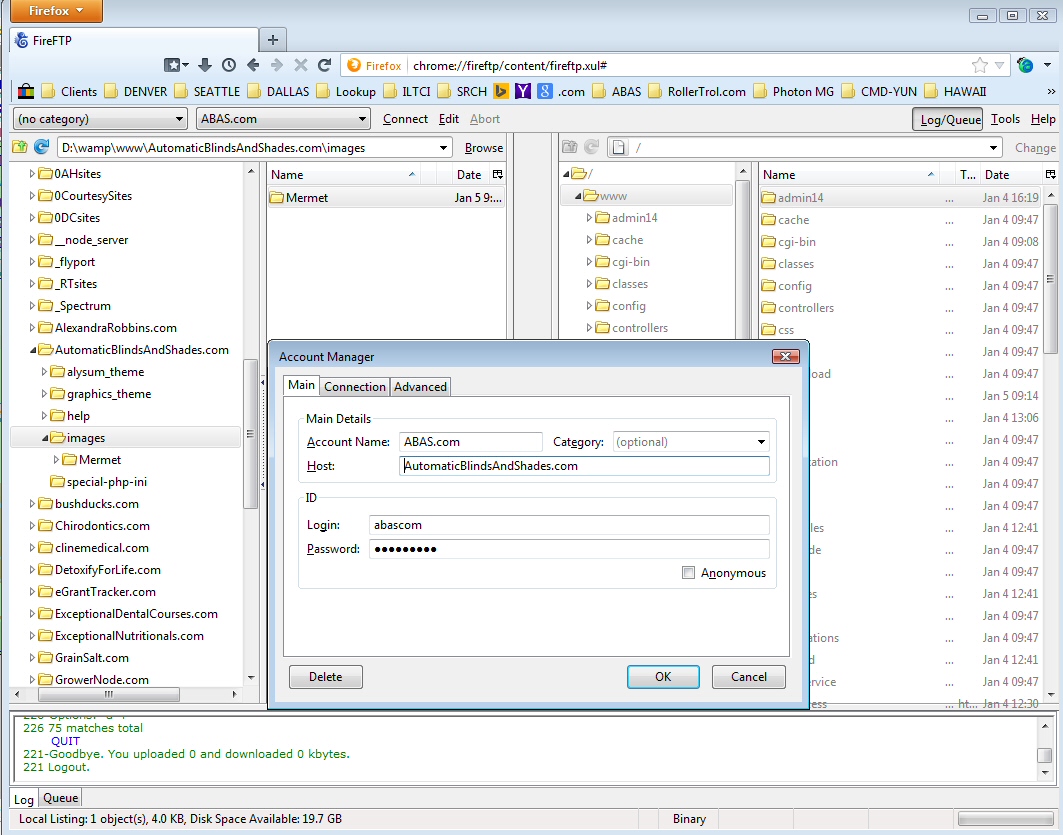Click the Login input field
This screenshot has width=1063, height=835.
pyautogui.click(x=569, y=525)
